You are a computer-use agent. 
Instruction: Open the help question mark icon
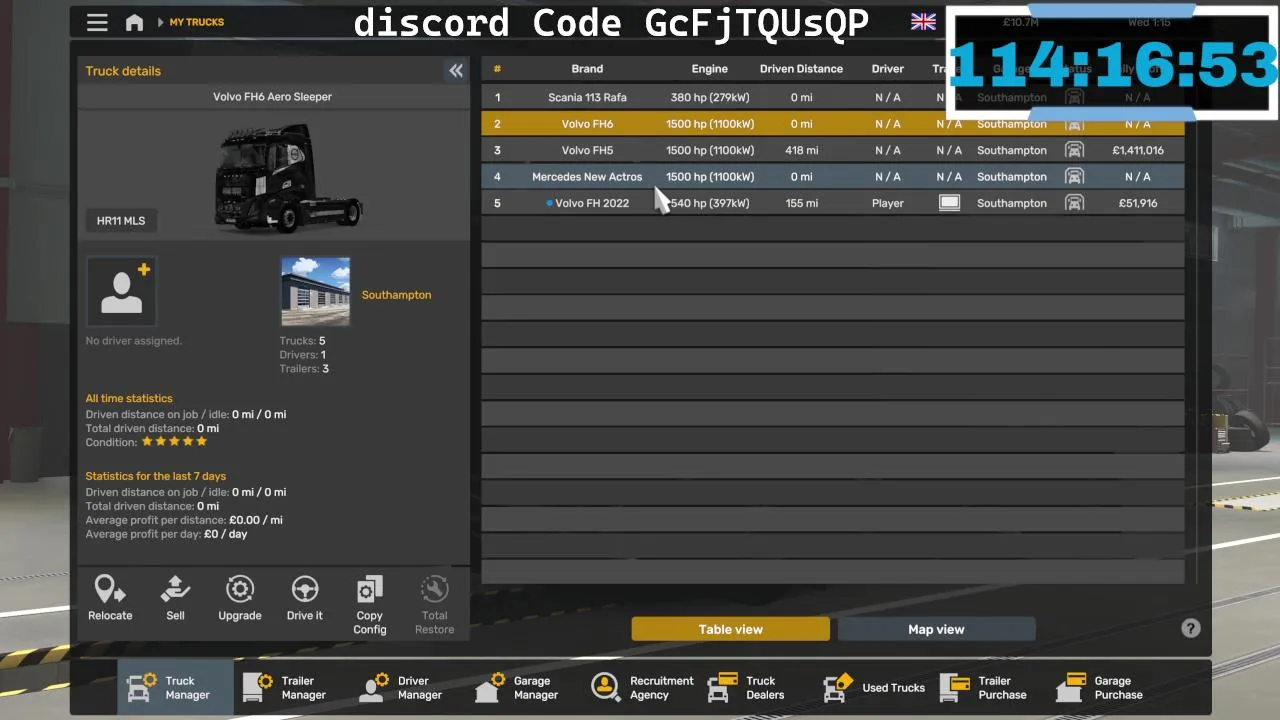1190,628
